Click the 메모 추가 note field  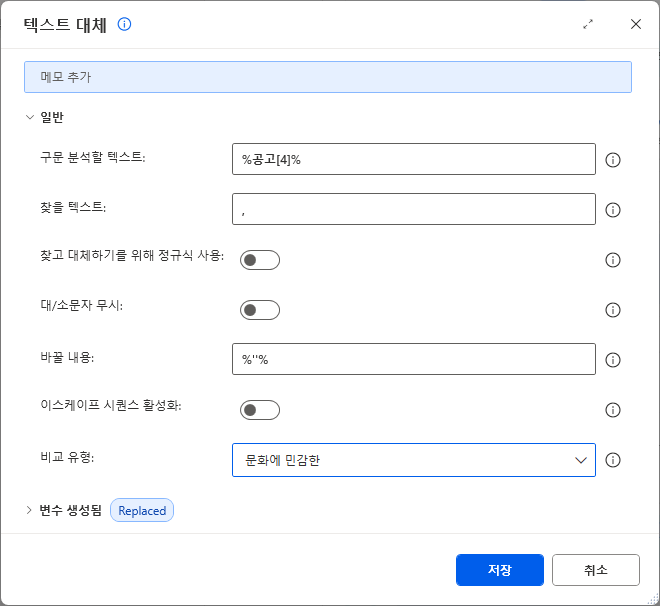(328, 77)
